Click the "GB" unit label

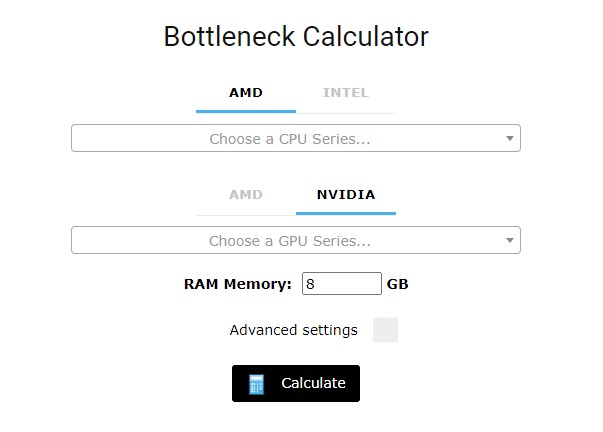pos(398,284)
